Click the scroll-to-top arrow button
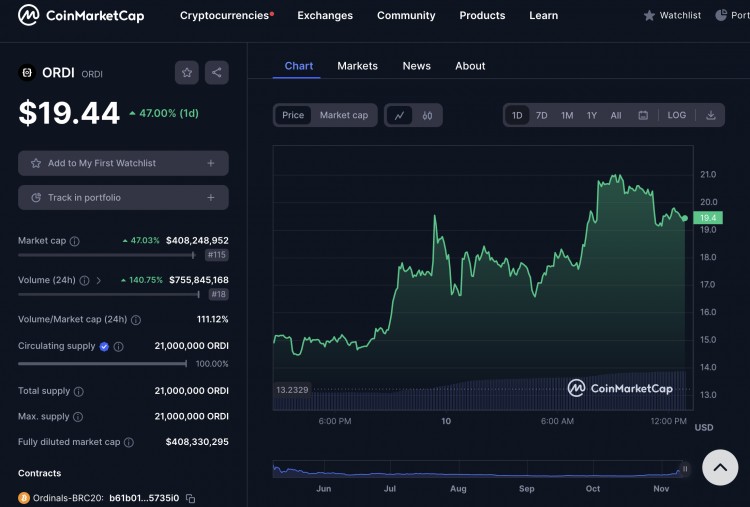 point(720,467)
